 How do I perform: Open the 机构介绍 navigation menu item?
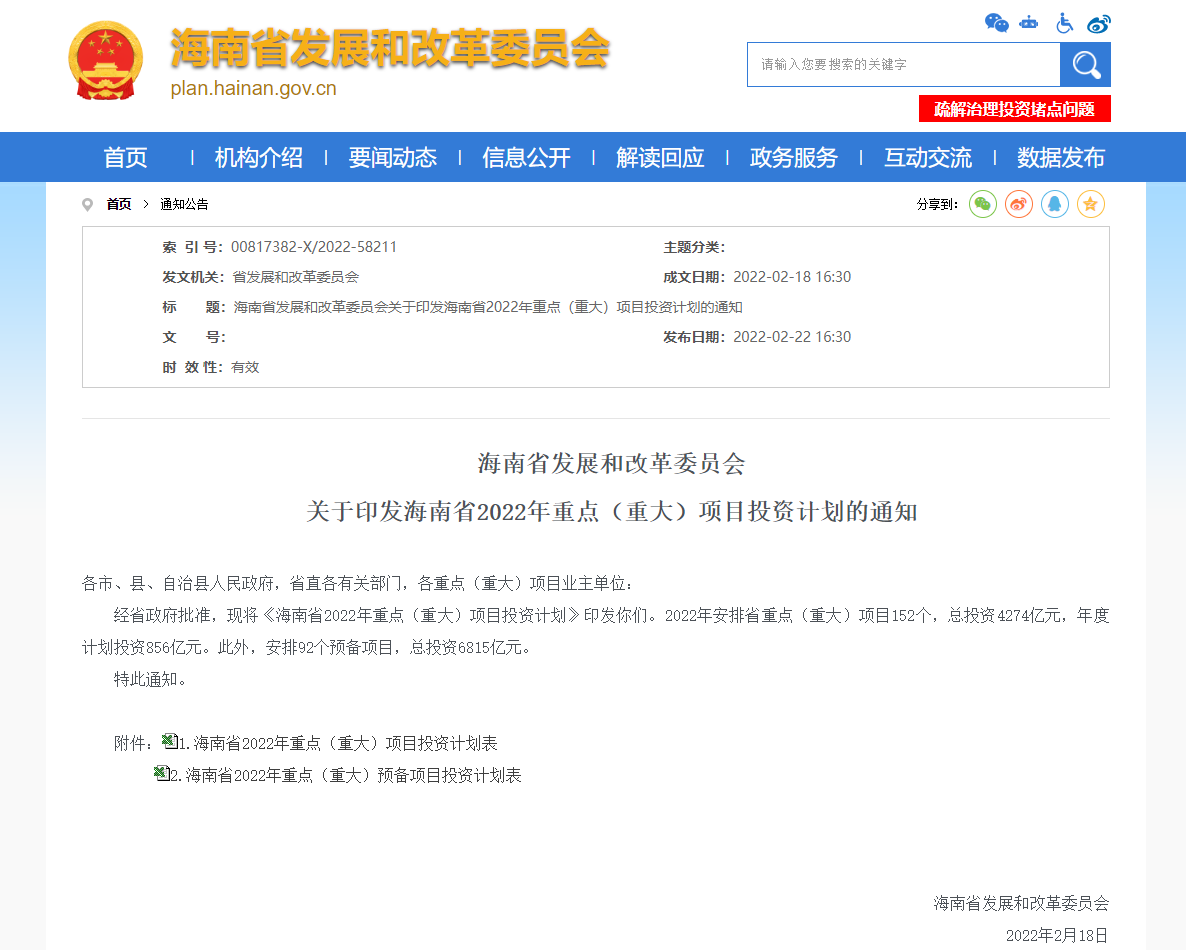pyautogui.click(x=258, y=158)
